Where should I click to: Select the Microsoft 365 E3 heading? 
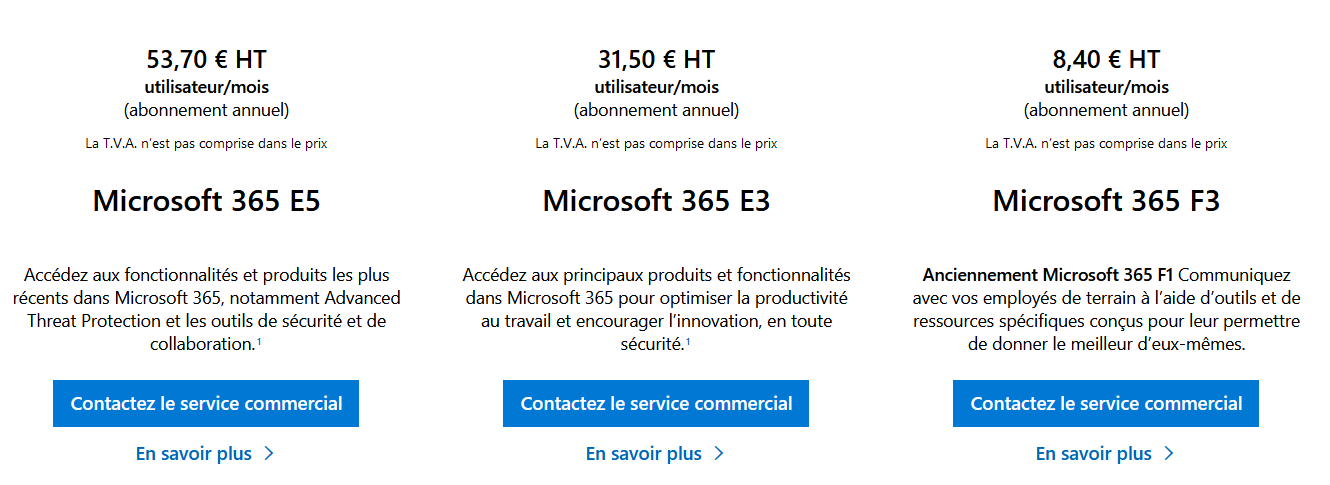(657, 201)
